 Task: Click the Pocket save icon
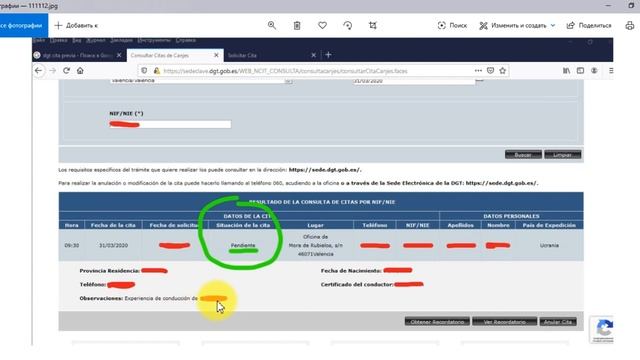[x=490, y=71]
